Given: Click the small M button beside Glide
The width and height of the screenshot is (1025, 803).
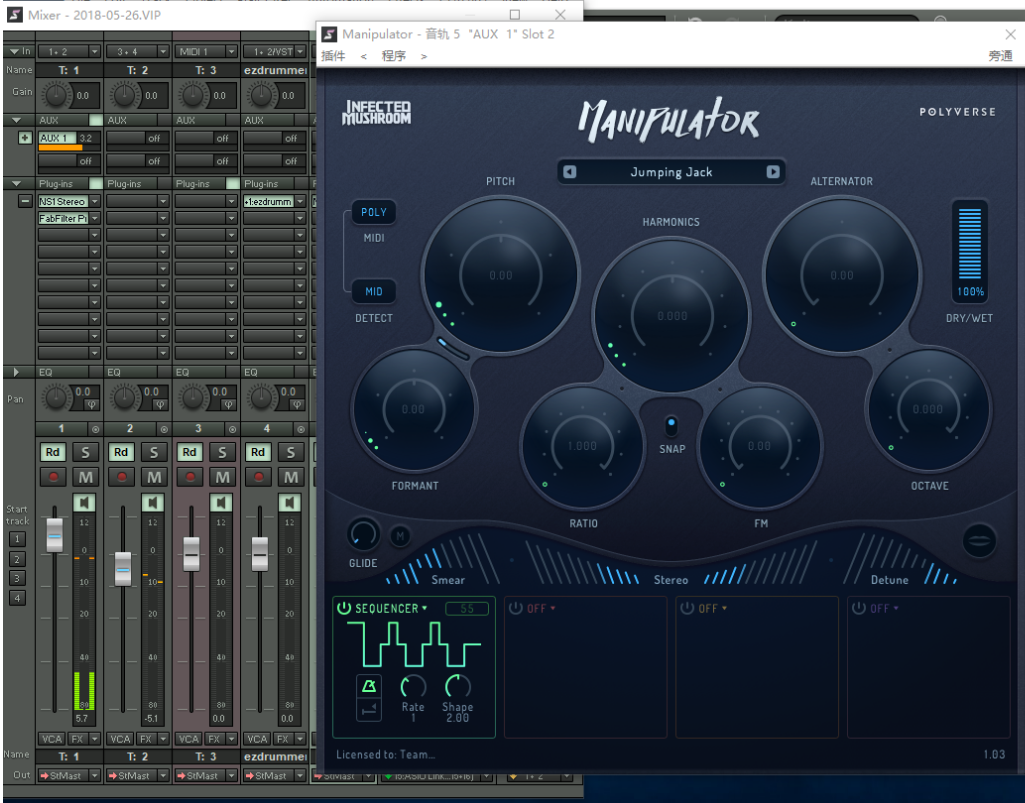Looking at the screenshot, I should coord(399,537).
